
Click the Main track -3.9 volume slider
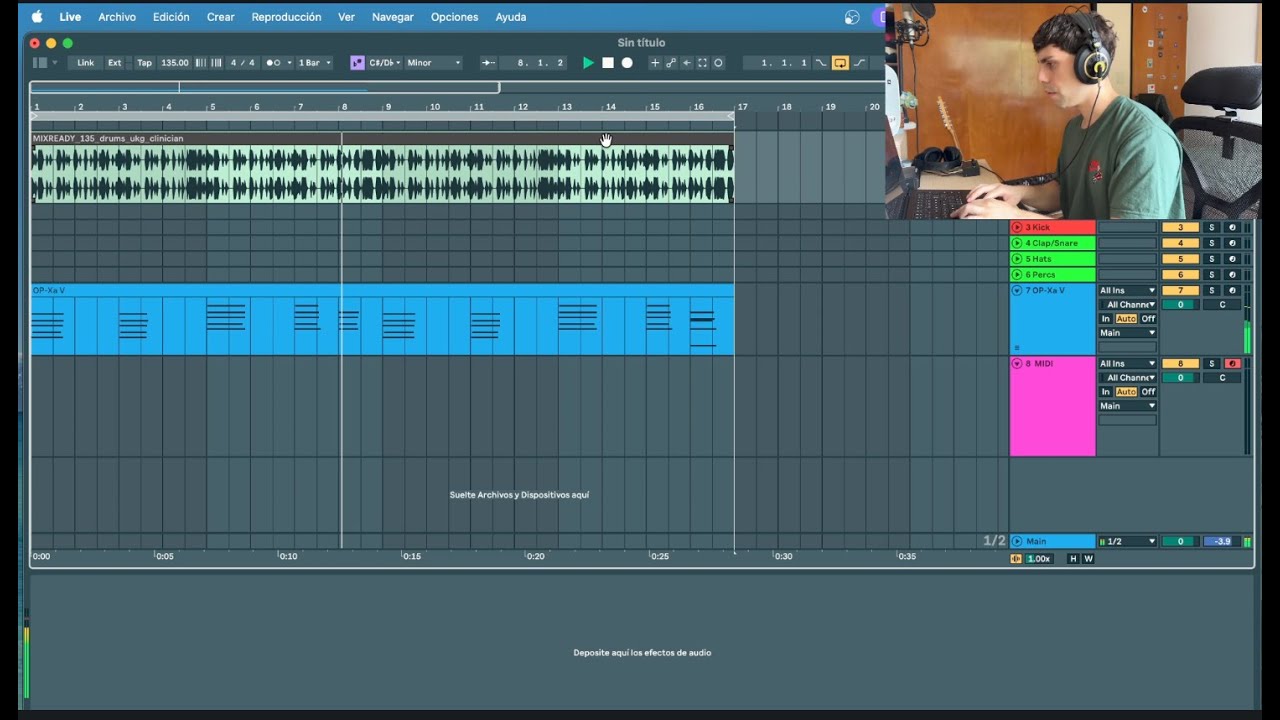(x=1222, y=541)
